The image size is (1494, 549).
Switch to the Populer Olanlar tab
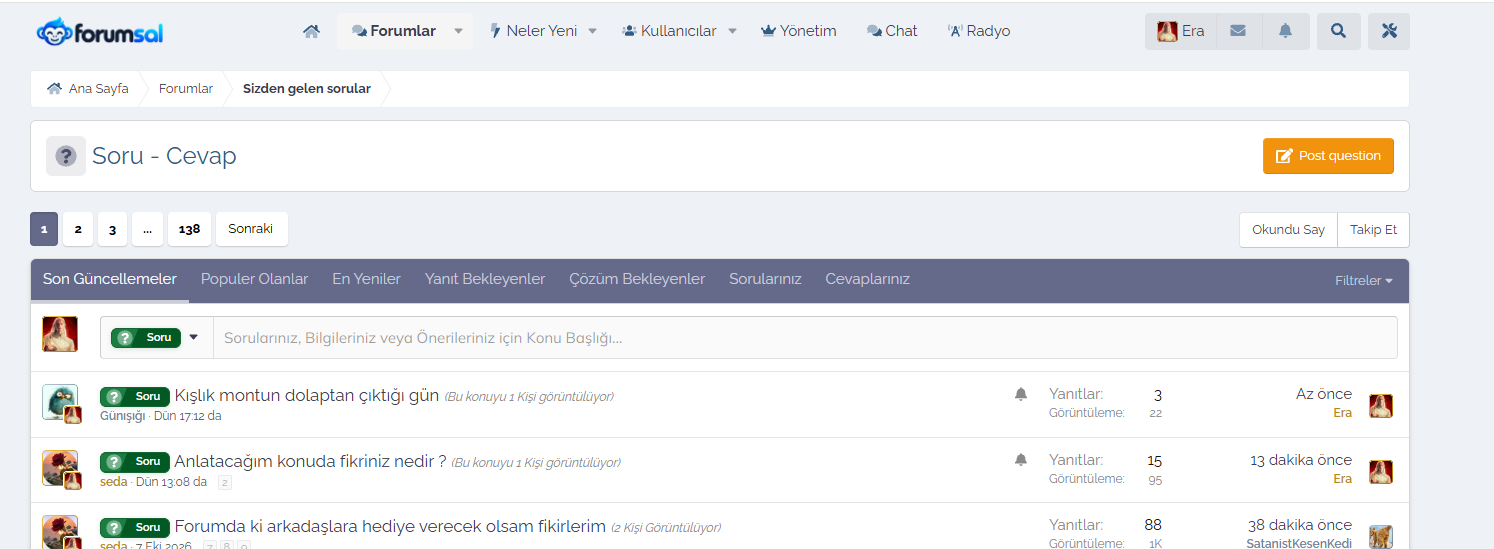pos(255,280)
